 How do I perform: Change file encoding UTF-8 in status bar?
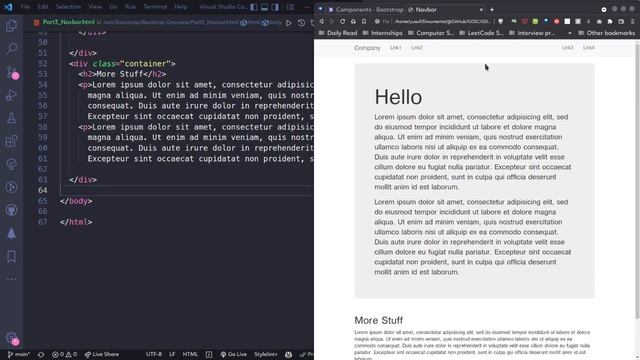point(154,354)
